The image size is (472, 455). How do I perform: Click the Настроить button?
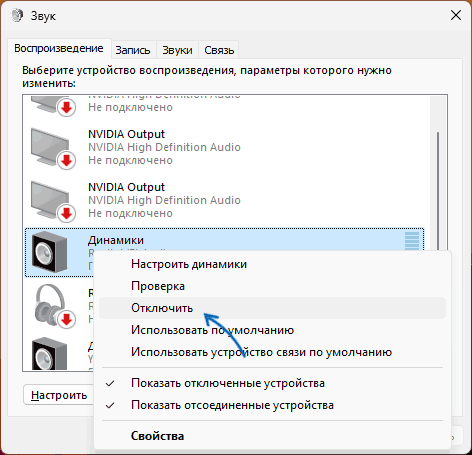tap(59, 395)
